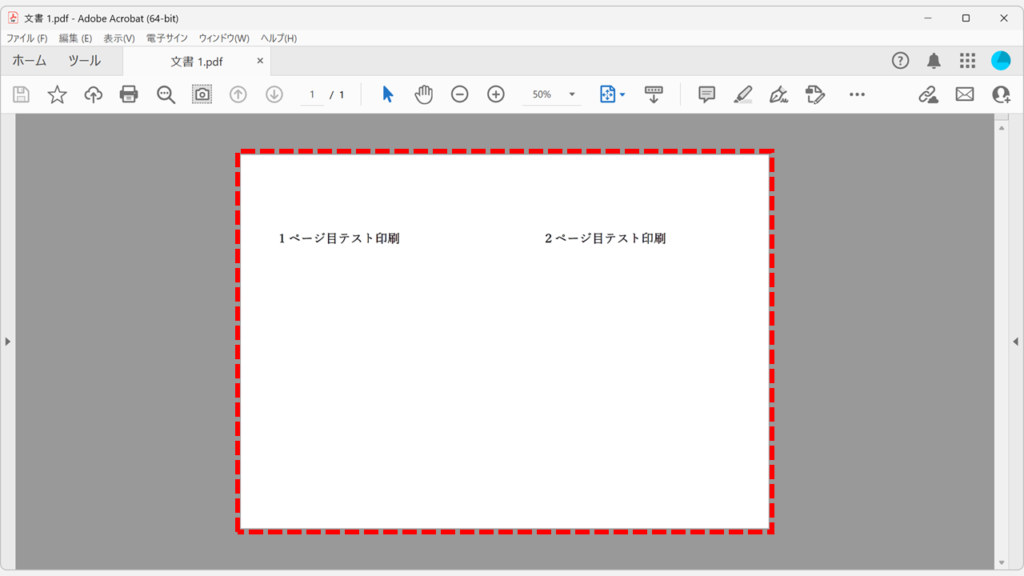Screen dimensions: 1024x576
Task: Go to the previous page with the up arrow
Action: pos(238,95)
